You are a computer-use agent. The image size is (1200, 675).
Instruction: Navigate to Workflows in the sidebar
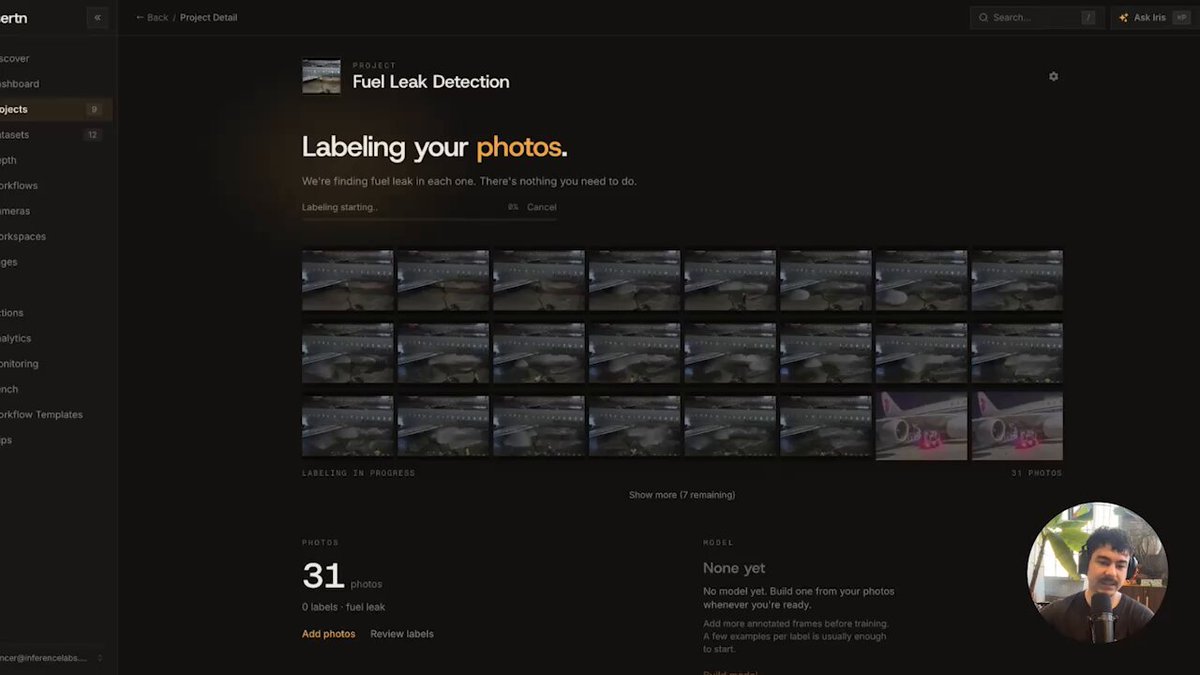(19, 185)
